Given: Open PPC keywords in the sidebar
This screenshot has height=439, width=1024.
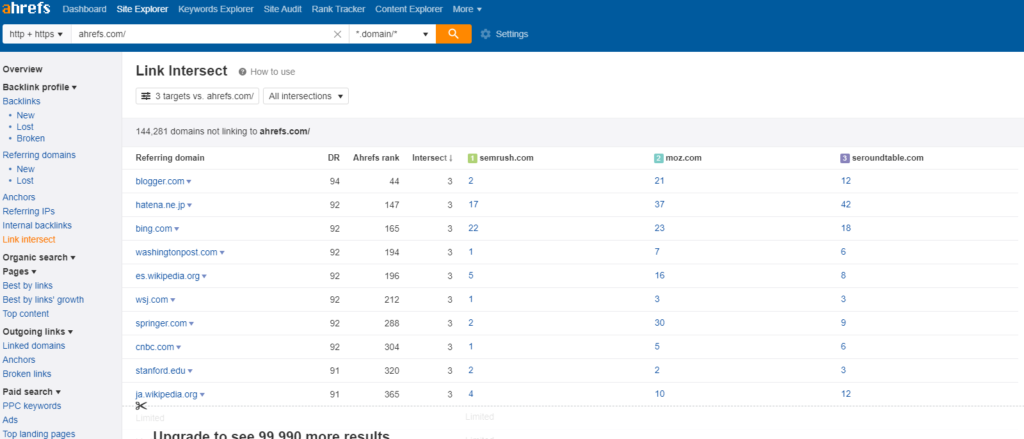Looking at the screenshot, I should 32,406.
